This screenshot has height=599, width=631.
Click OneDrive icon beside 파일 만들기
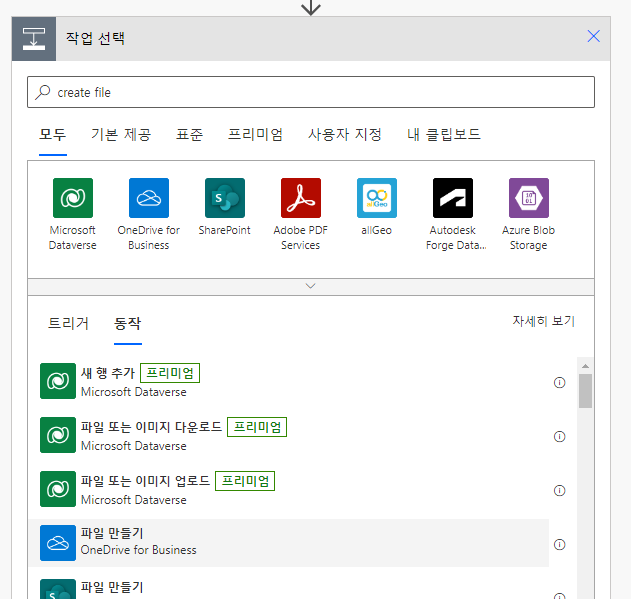(58, 543)
